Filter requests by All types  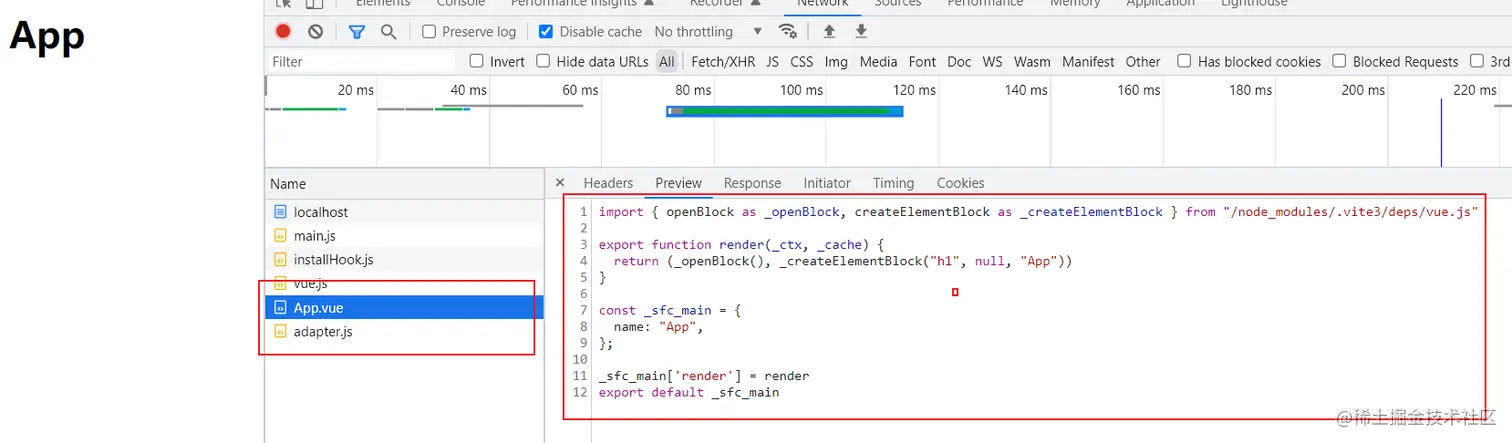pos(667,61)
